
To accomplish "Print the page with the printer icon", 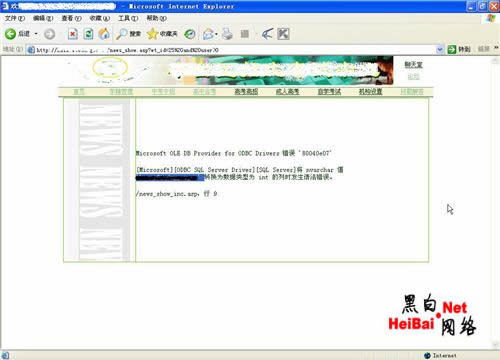I will (x=227, y=34).
